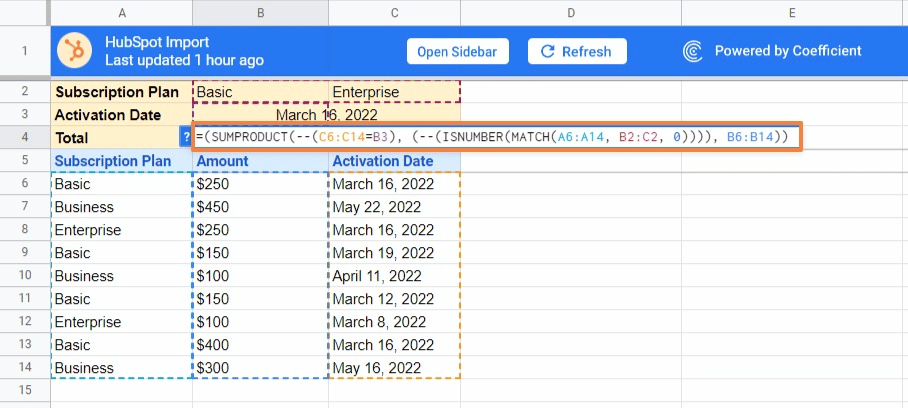Select column E header
The image size is (908, 408).
click(792, 12)
